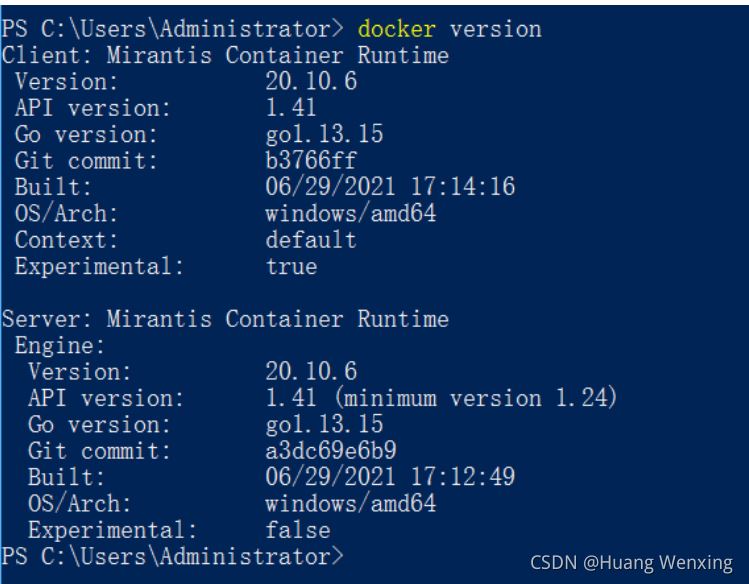The width and height of the screenshot is (749, 584).
Task: Click the Experimental value 'true'
Action: click(x=289, y=266)
